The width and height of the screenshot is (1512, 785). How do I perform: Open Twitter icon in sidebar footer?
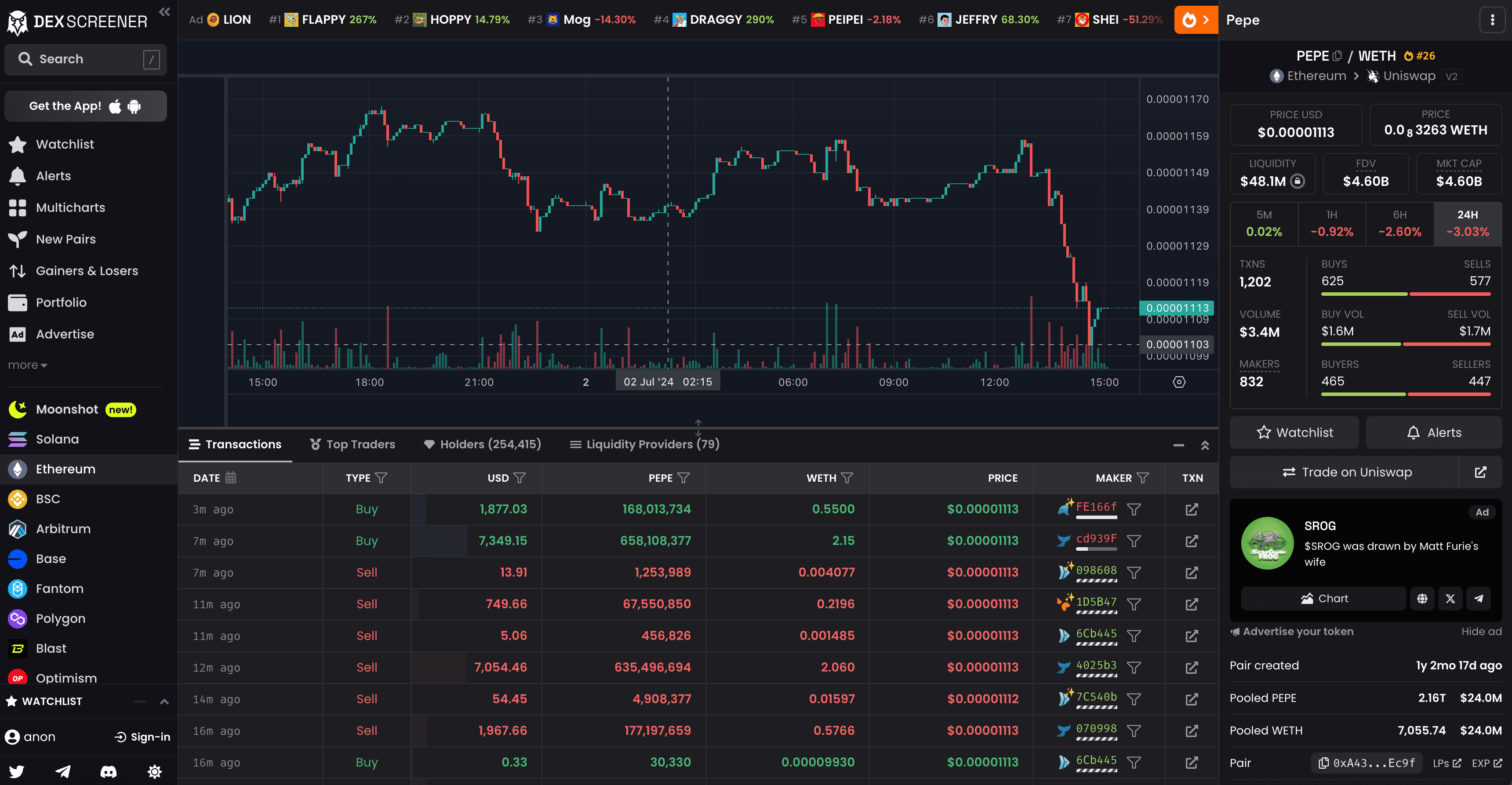coord(17,771)
